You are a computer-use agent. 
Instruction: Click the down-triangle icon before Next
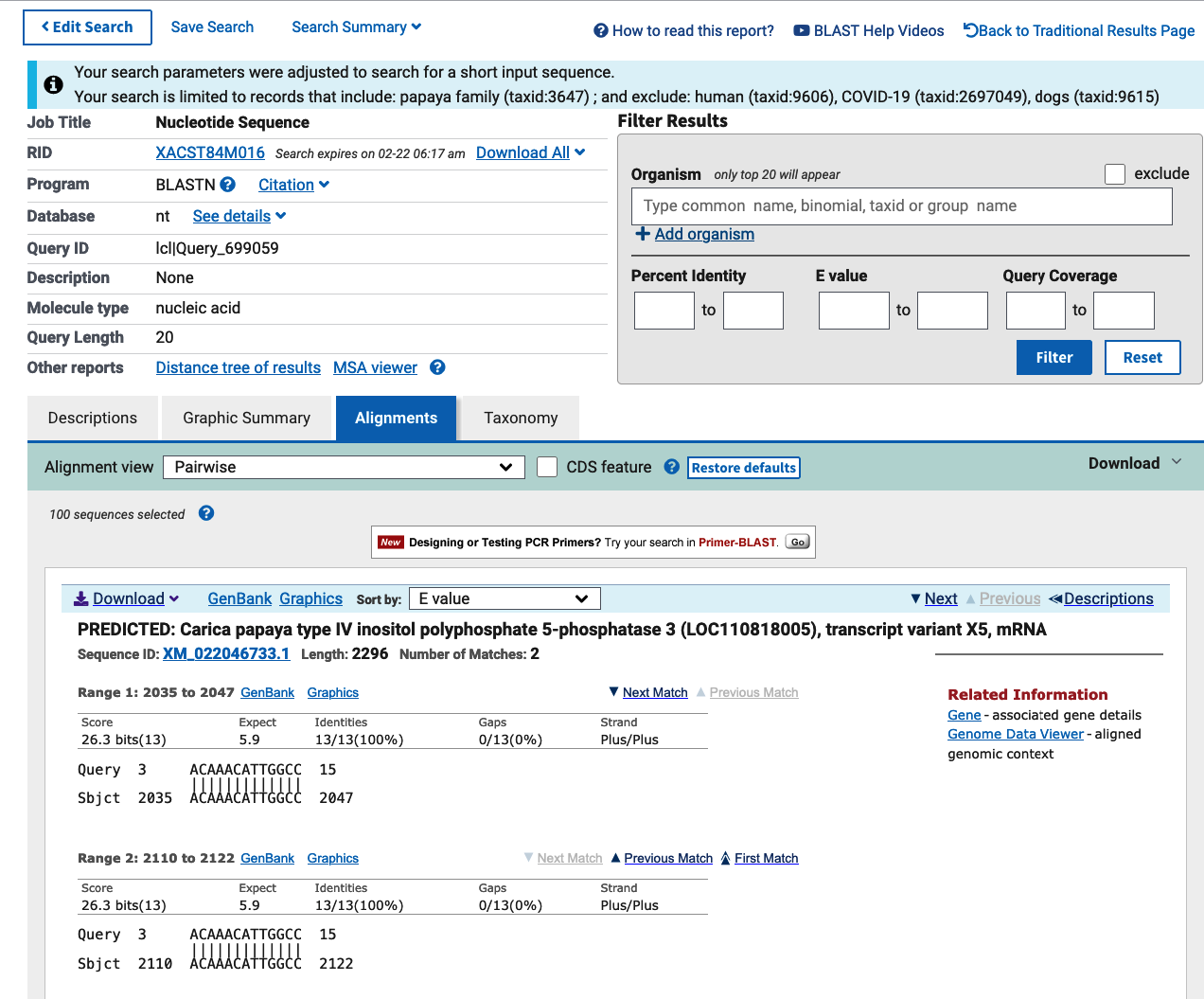(915, 598)
